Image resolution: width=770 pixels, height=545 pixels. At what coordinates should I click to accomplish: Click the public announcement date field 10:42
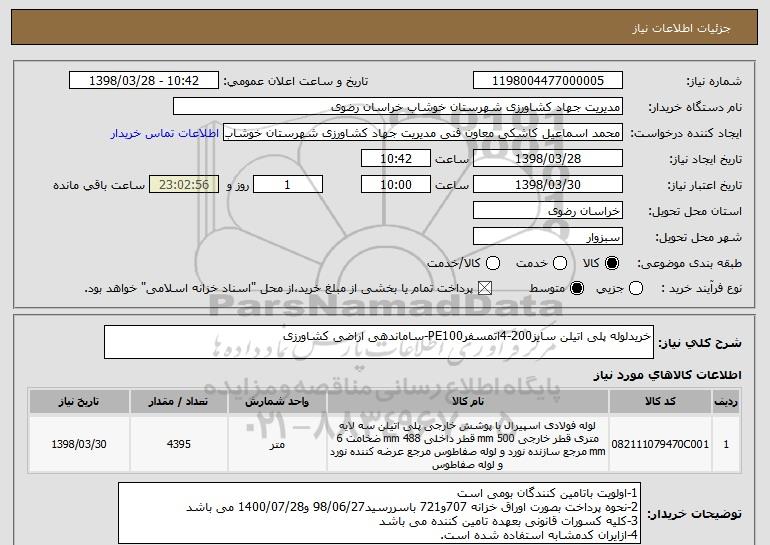coord(144,81)
